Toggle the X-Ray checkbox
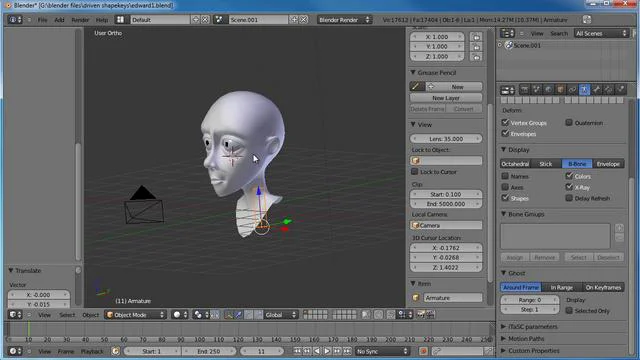Image resolution: width=640 pixels, height=360 pixels. coord(569,187)
